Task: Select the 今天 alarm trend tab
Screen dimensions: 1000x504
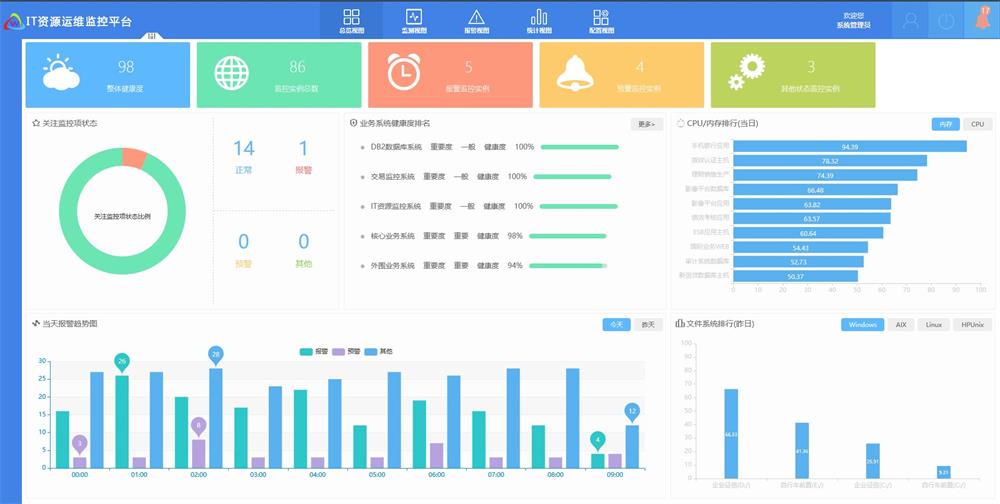Action: pyautogui.click(x=617, y=325)
